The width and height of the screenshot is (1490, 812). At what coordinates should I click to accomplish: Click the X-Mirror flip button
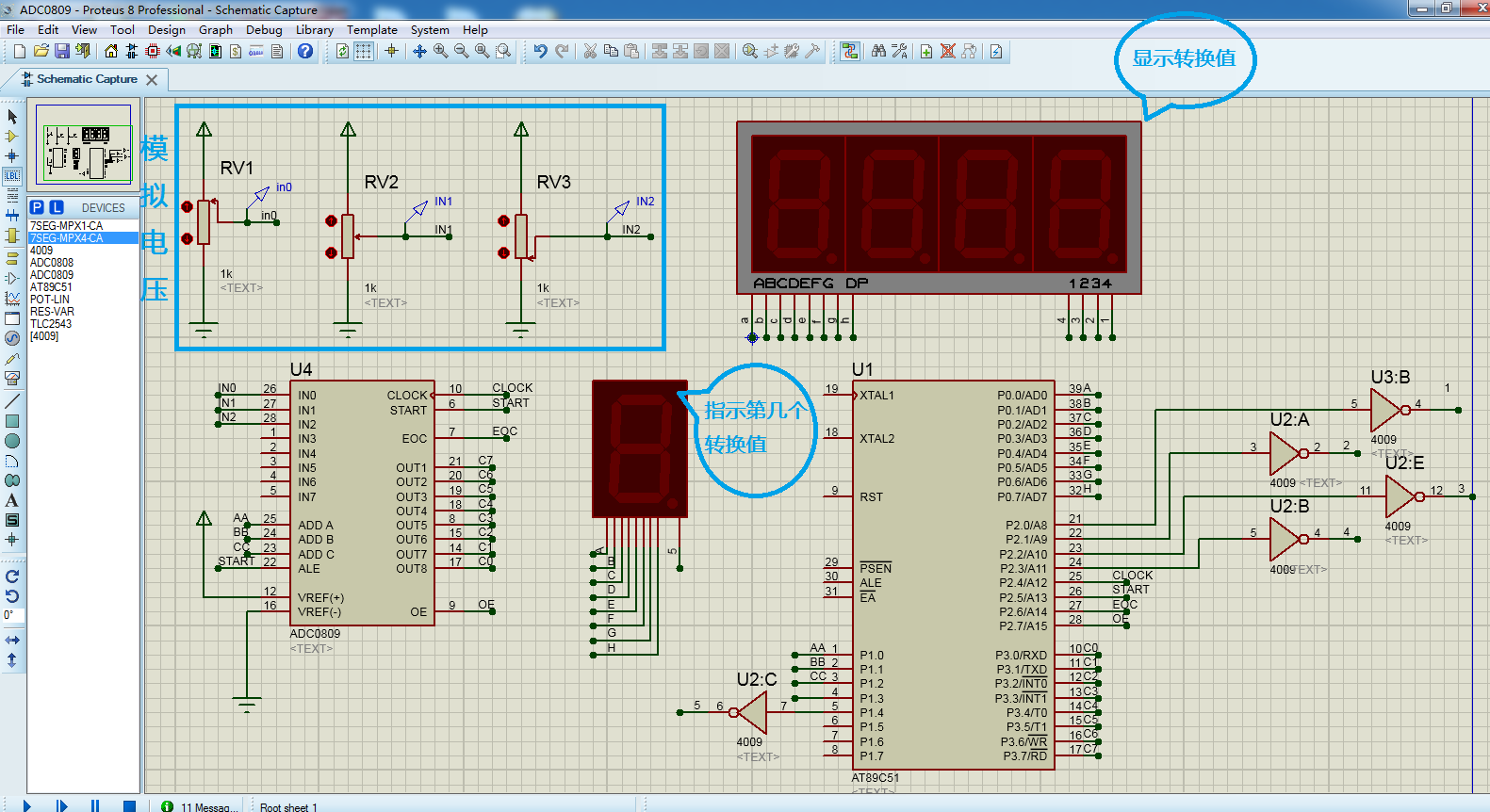(x=12, y=640)
